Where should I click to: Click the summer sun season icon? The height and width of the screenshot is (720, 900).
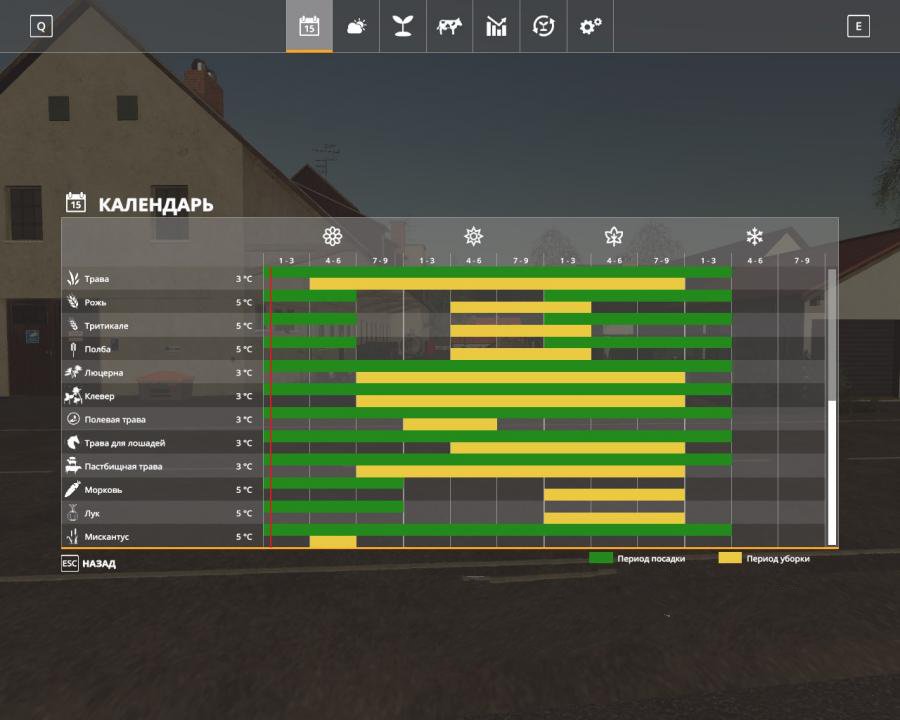point(473,236)
